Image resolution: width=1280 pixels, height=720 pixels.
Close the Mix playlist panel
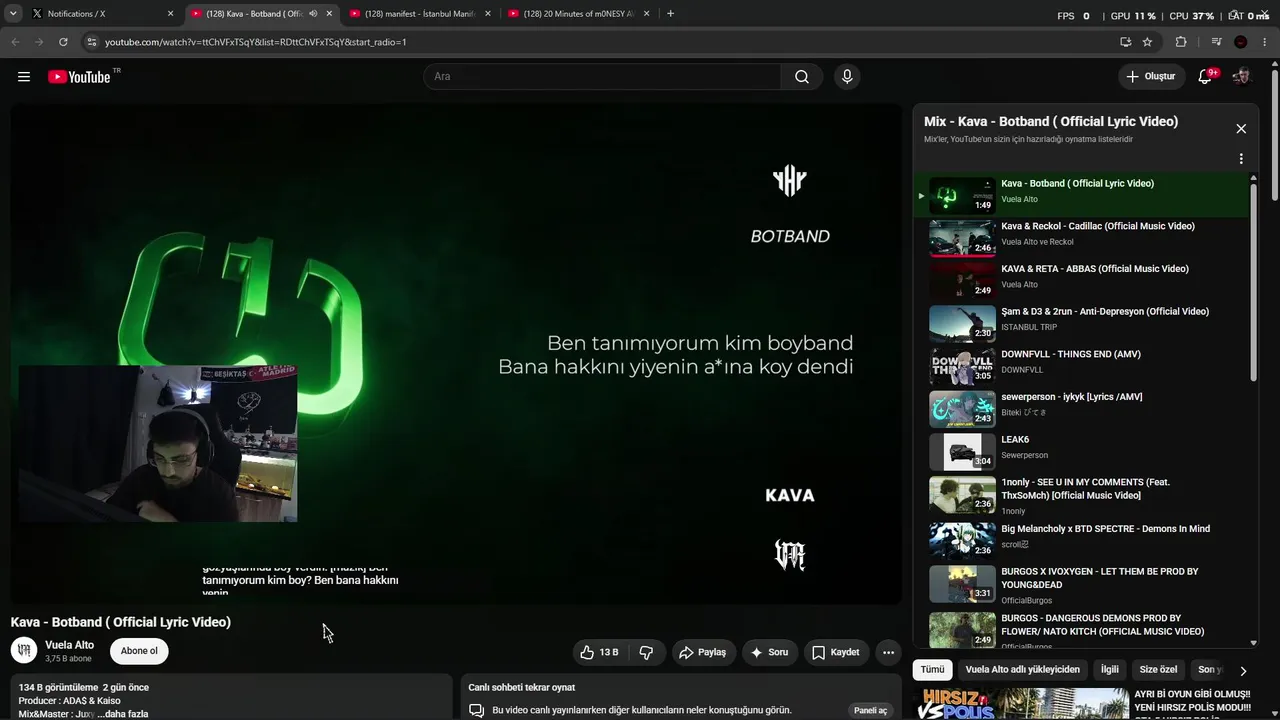tap(1241, 129)
